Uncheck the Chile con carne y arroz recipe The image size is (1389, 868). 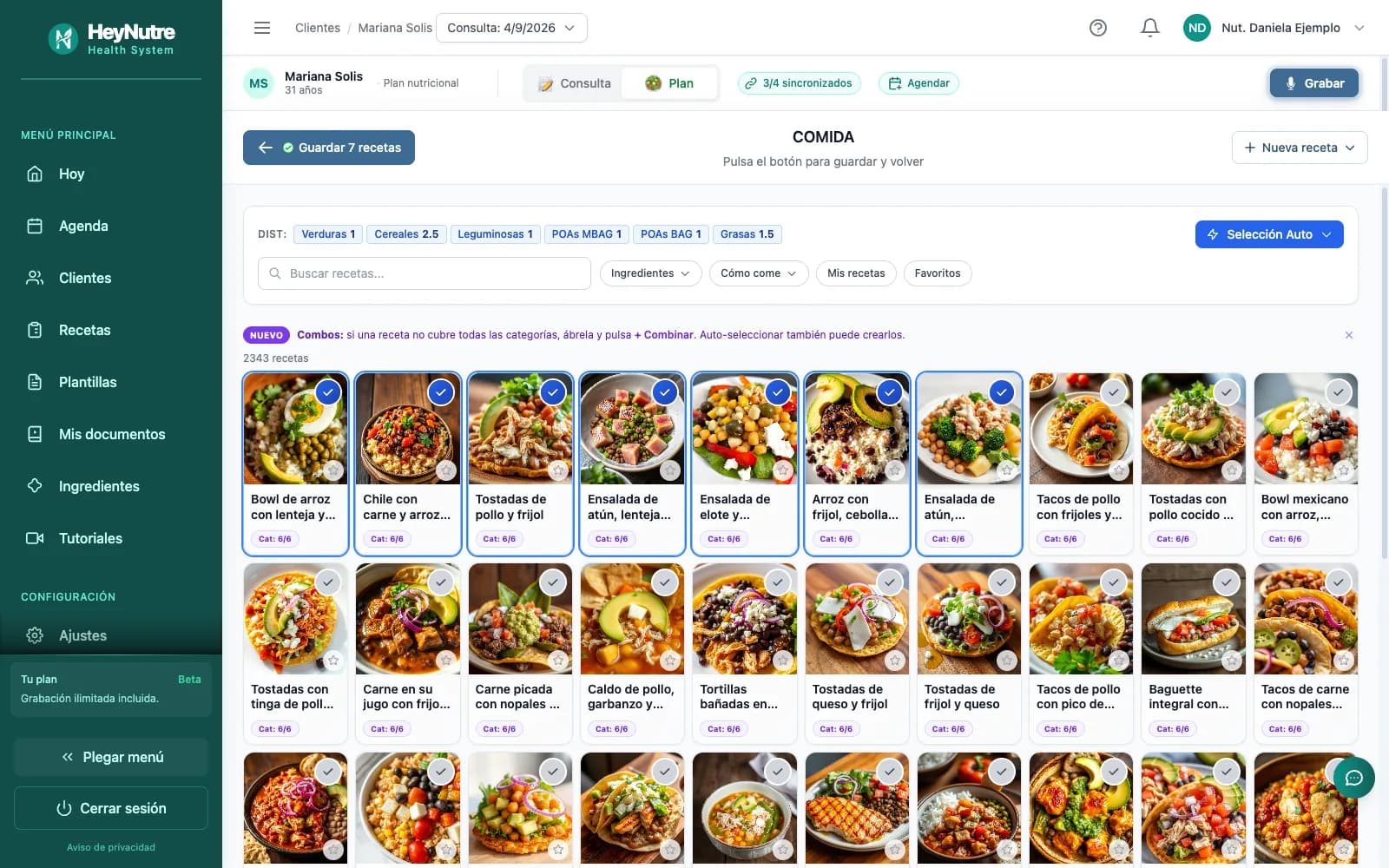point(441,392)
